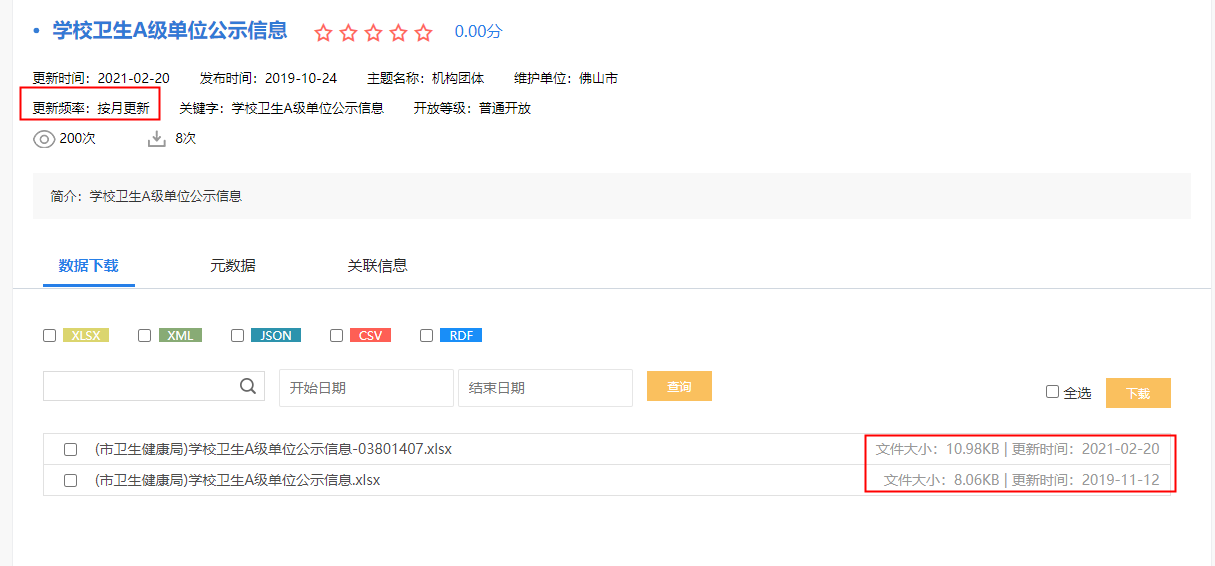Click the download count icon

(x=156, y=139)
